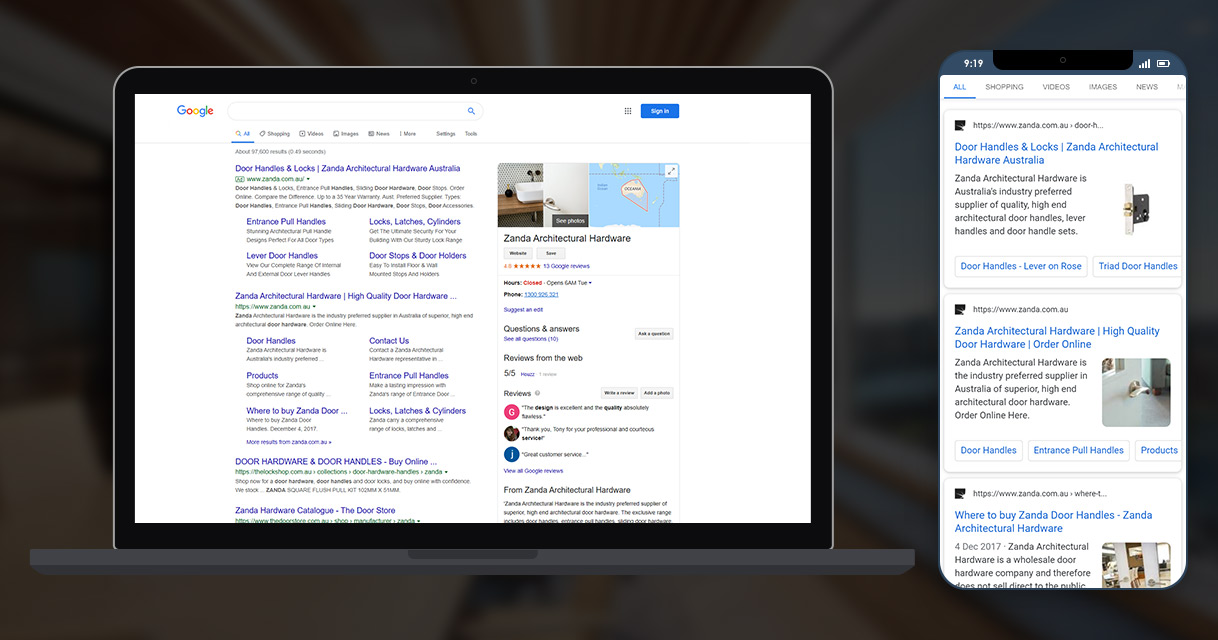Click the Website button in the knowledge panel
Screen dimensions: 1218x640
516,253
